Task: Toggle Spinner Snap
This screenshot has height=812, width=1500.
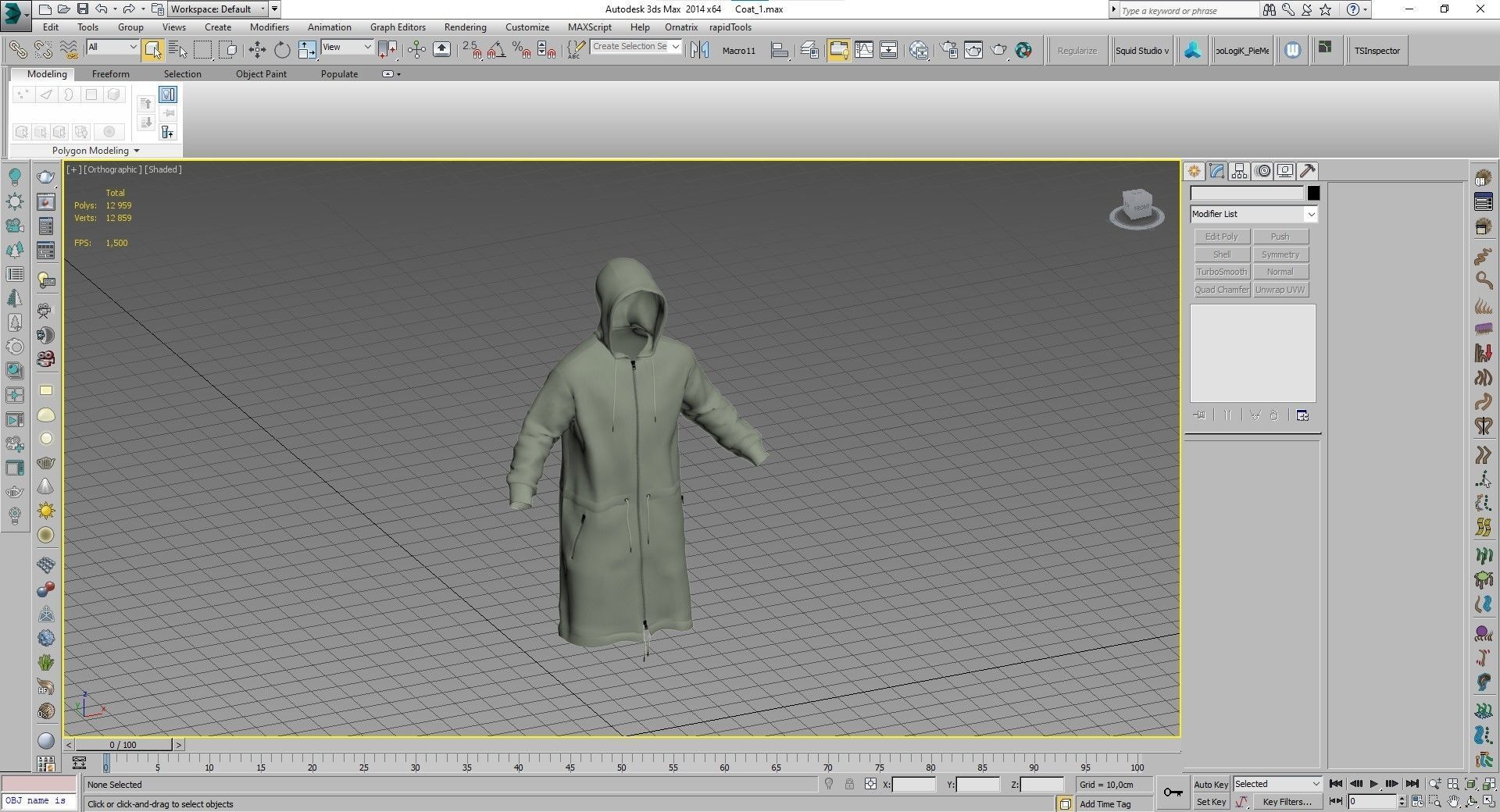Action: coord(547,50)
